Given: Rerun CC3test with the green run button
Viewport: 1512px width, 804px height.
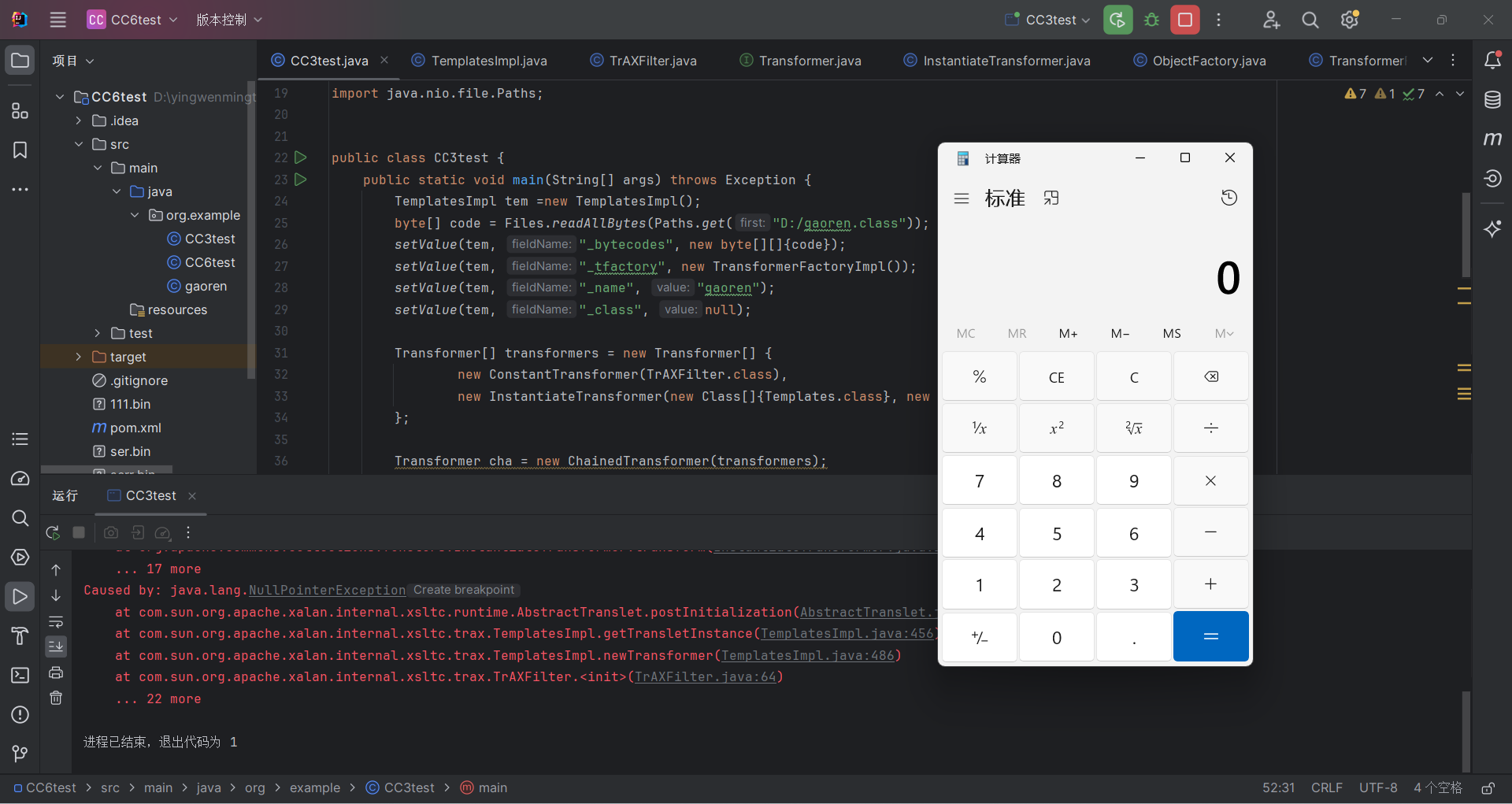Looking at the screenshot, I should pyautogui.click(x=1118, y=20).
